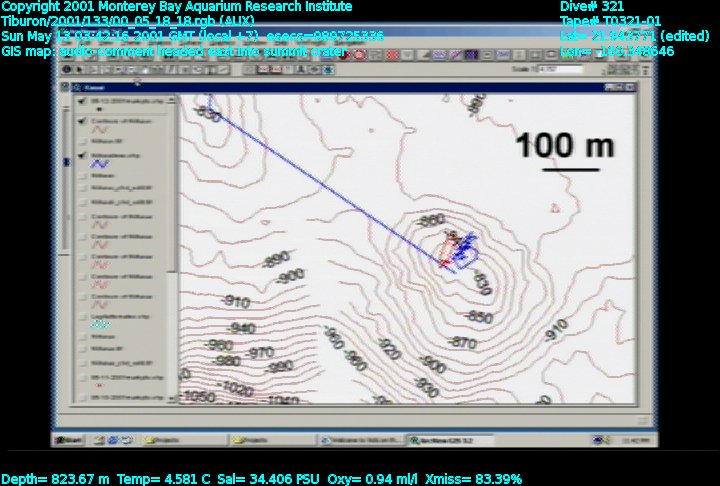Image resolution: width=720 pixels, height=486 pixels.
Task: Click the blue dive track cluster at the summit
Action: click(465, 252)
